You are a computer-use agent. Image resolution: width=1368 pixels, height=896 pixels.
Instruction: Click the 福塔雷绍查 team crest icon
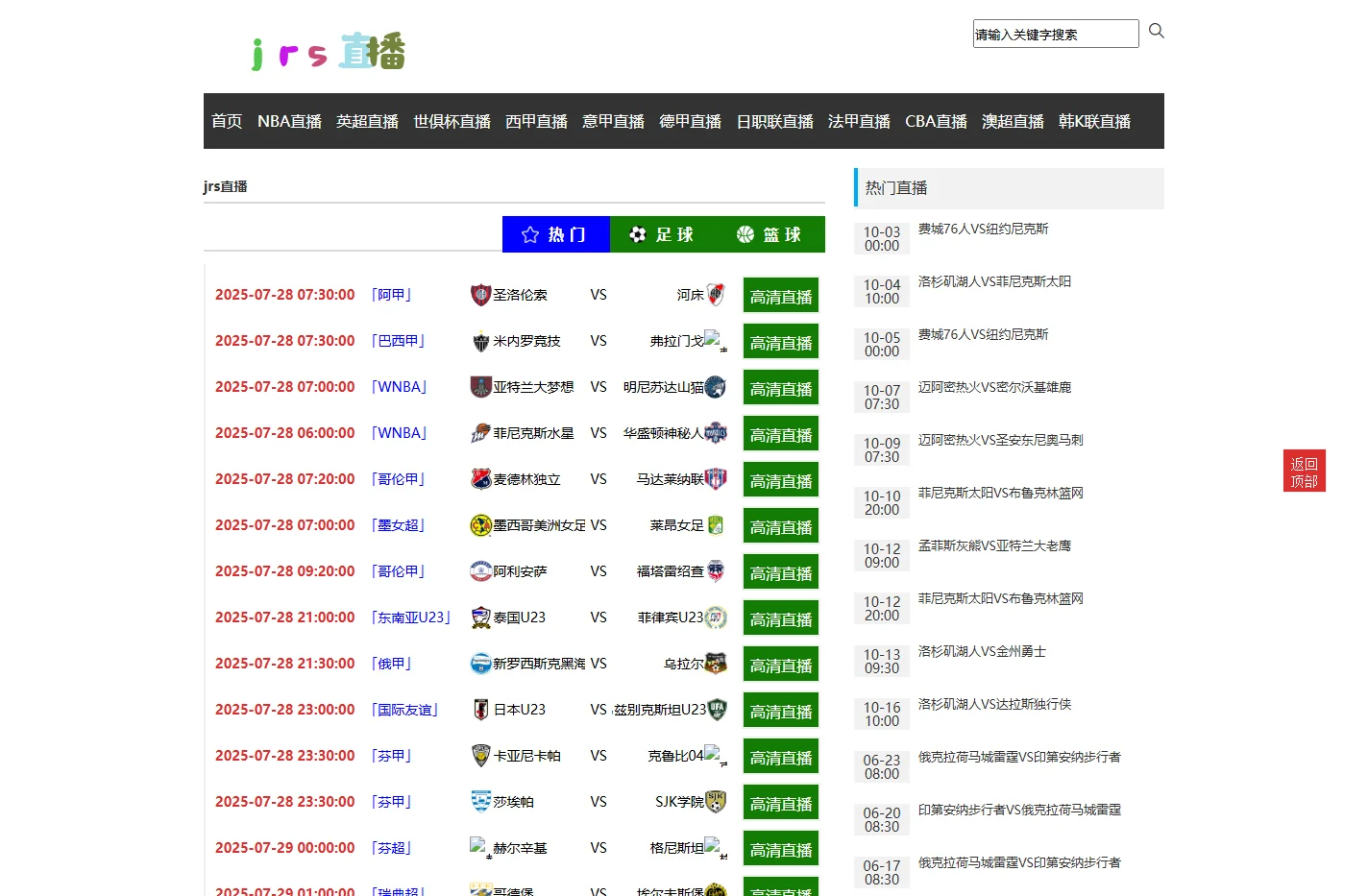point(716,571)
